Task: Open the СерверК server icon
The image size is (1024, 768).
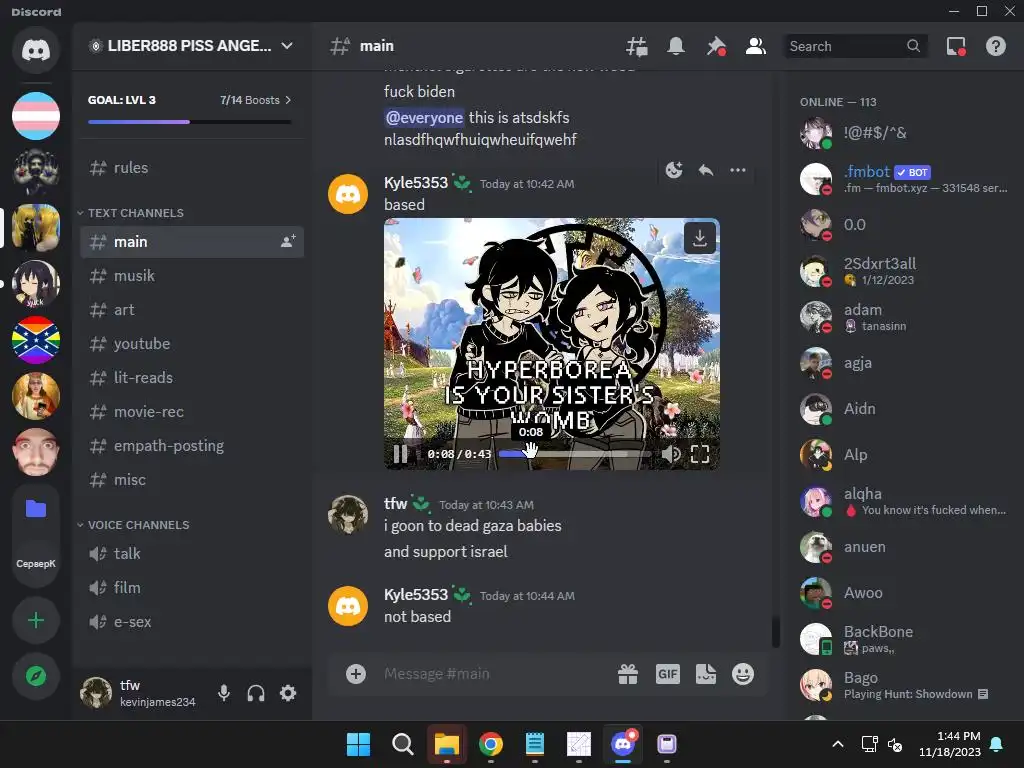Action: (x=36, y=564)
